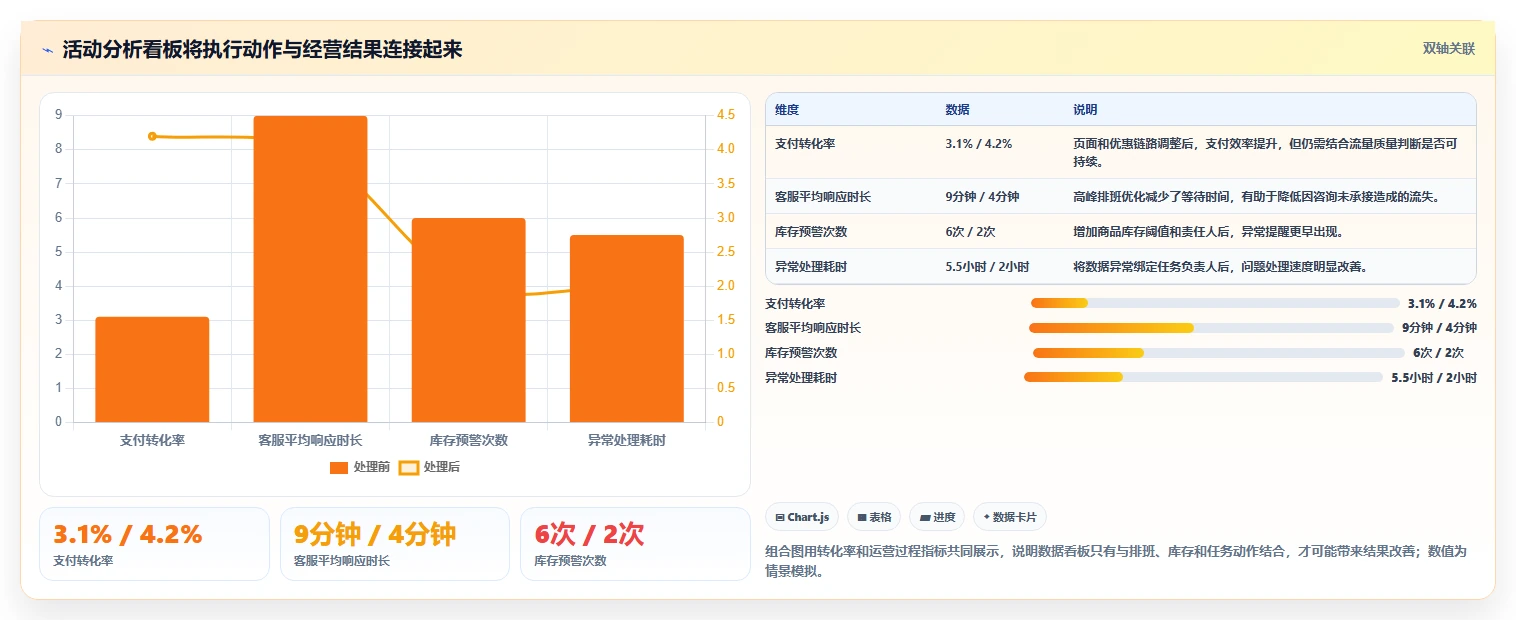Image resolution: width=1516 pixels, height=620 pixels.
Task: Click the 客服平均响应时长 progress bar
Action: click(1211, 328)
